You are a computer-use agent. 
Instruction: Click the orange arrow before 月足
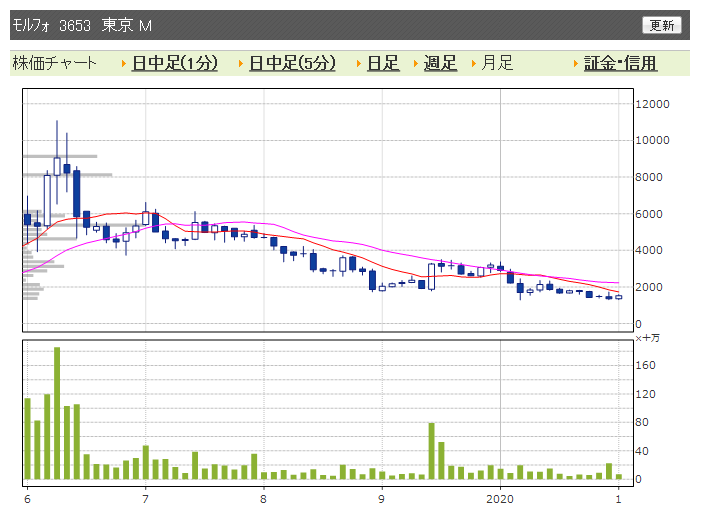pyautogui.click(x=474, y=64)
